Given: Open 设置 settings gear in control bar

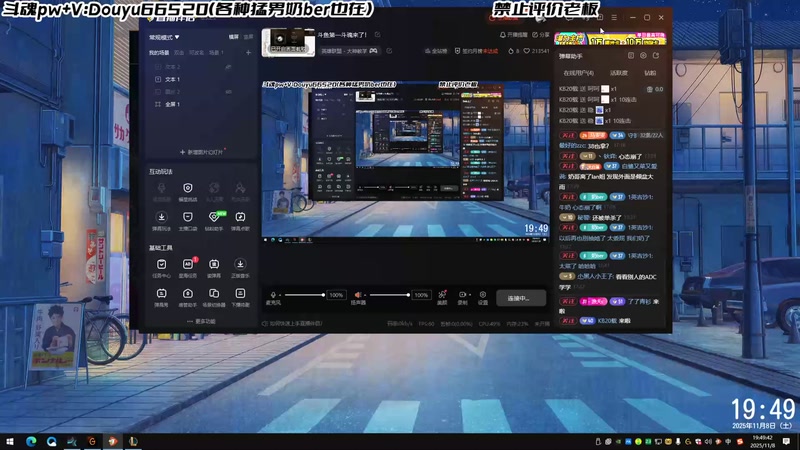Looking at the screenshot, I should (x=483, y=294).
